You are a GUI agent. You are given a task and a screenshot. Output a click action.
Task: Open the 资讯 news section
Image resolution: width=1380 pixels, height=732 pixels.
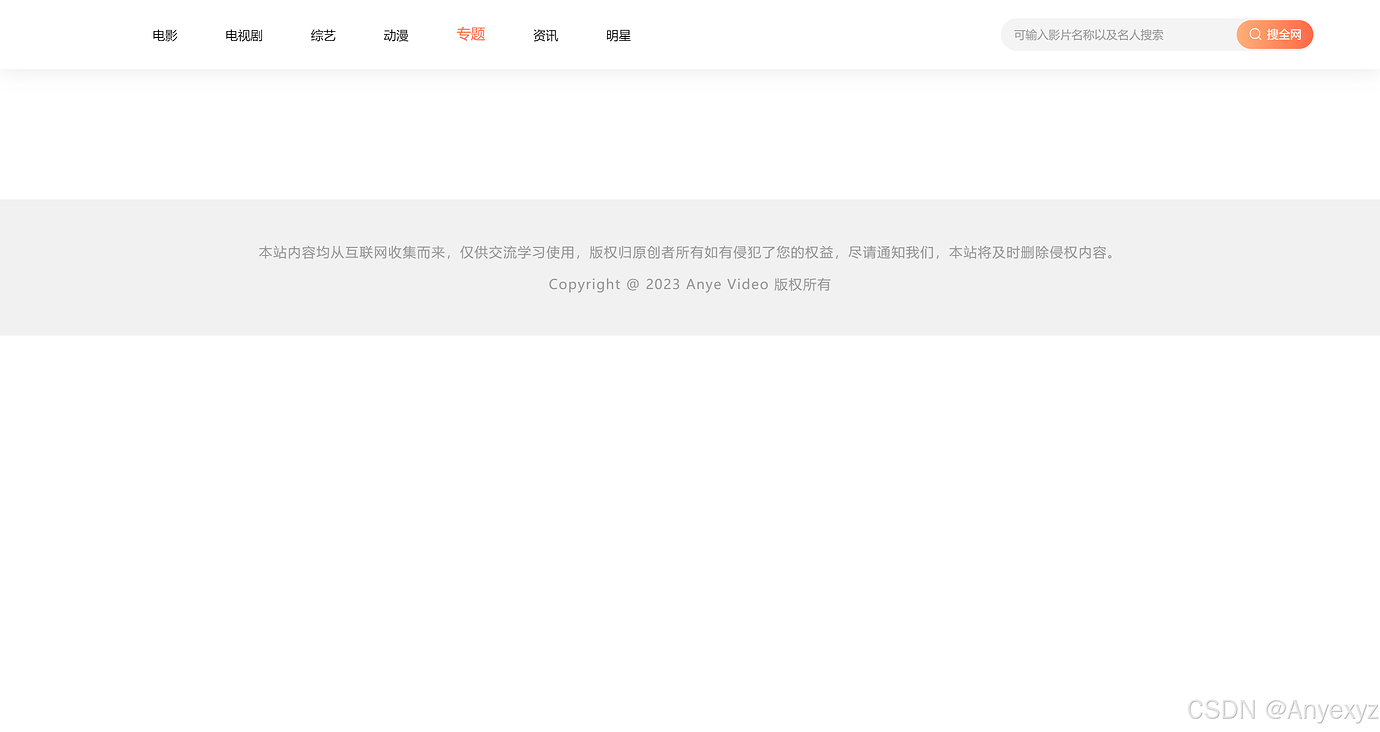(545, 35)
